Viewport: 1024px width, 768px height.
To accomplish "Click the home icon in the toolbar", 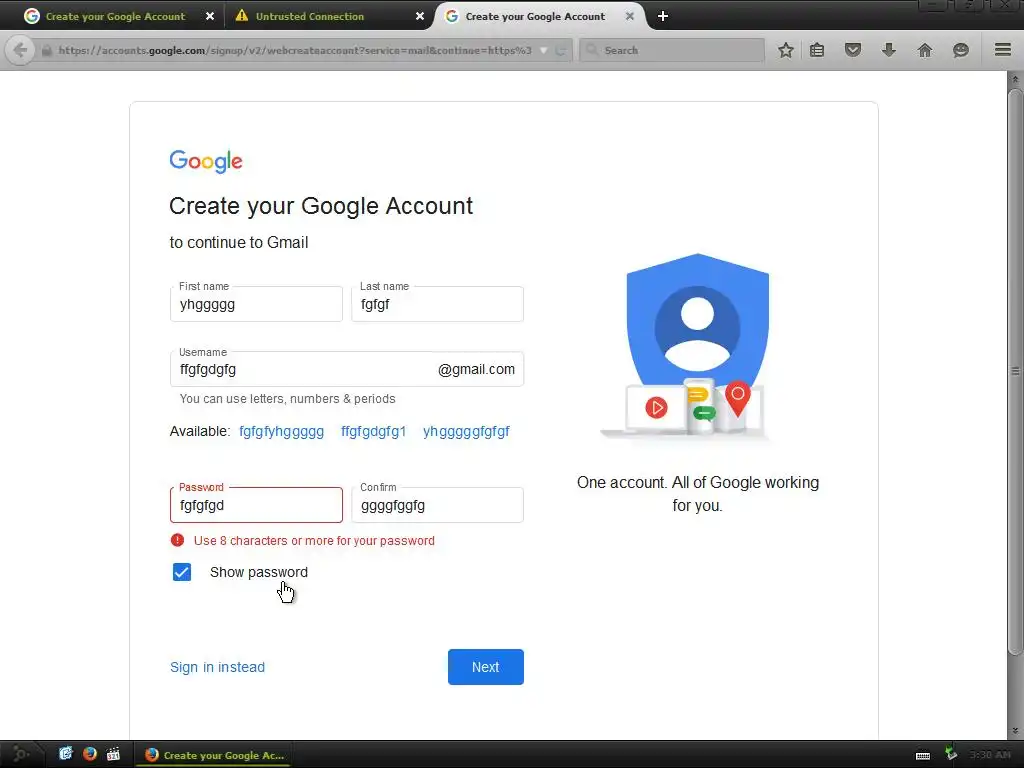I will pos(925,50).
